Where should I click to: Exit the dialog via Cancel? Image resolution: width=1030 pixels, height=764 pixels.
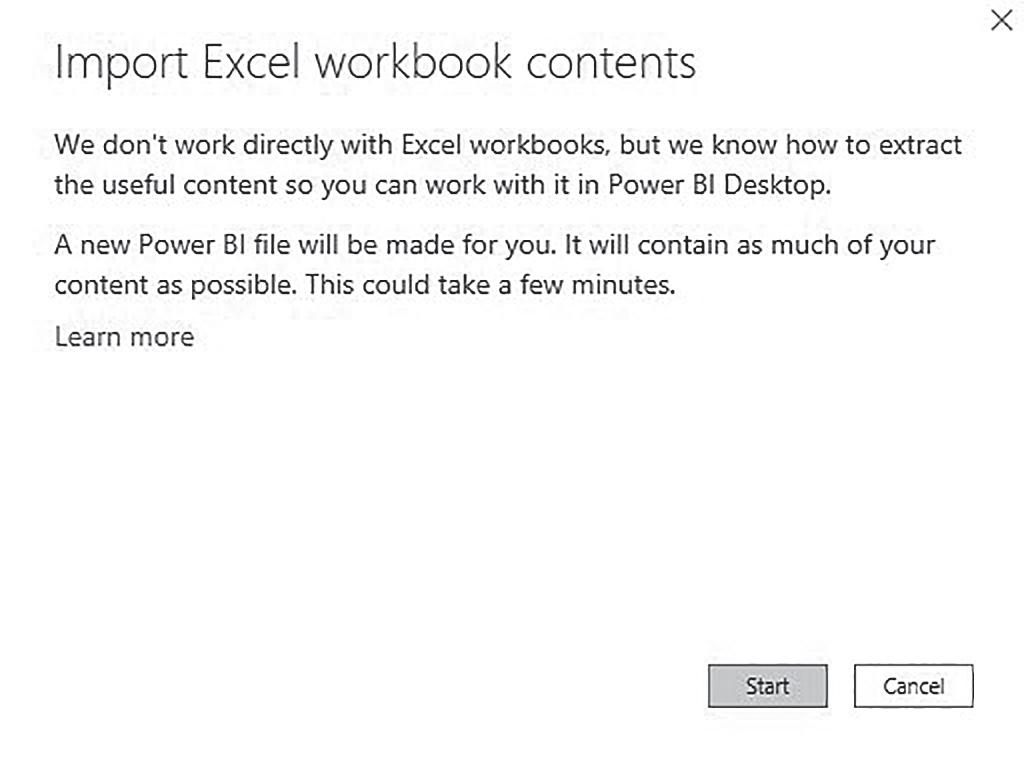click(913, 686)
